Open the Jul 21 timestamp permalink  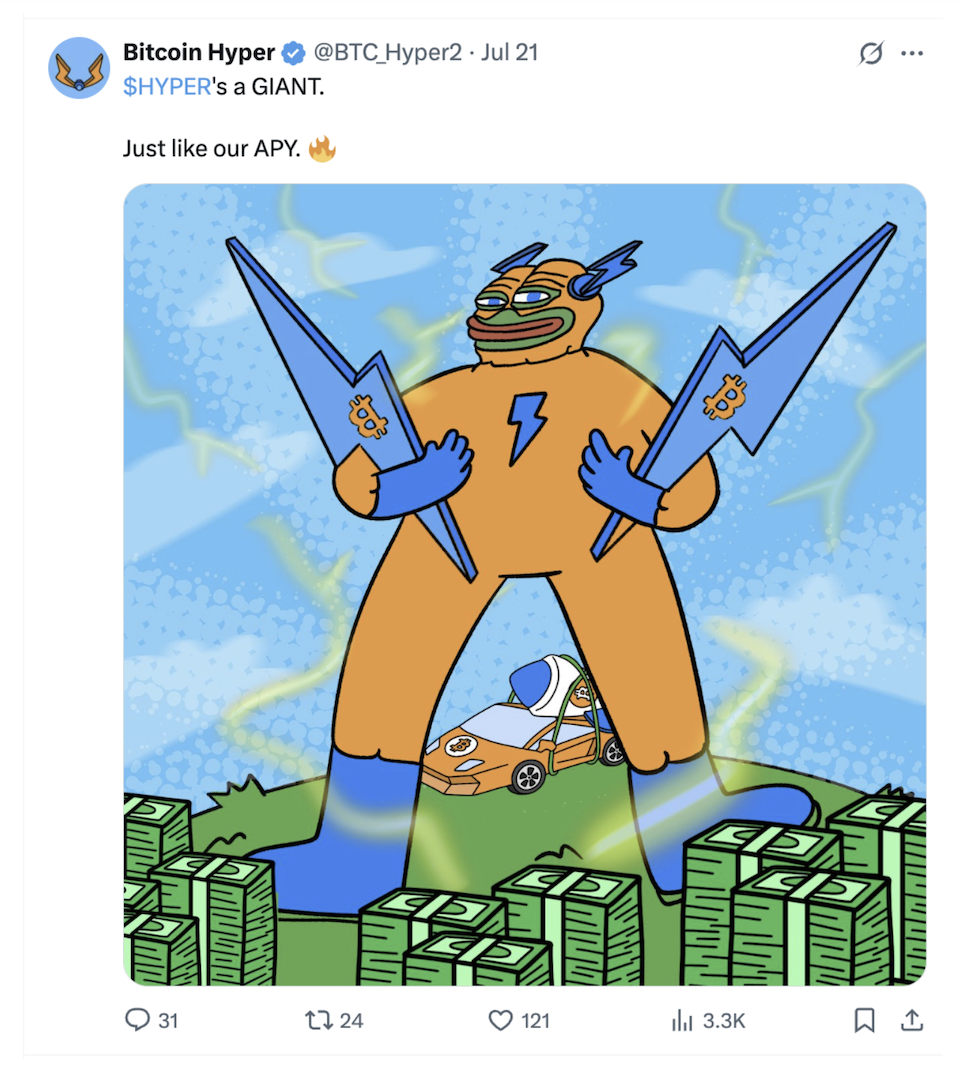pos(510,53)
